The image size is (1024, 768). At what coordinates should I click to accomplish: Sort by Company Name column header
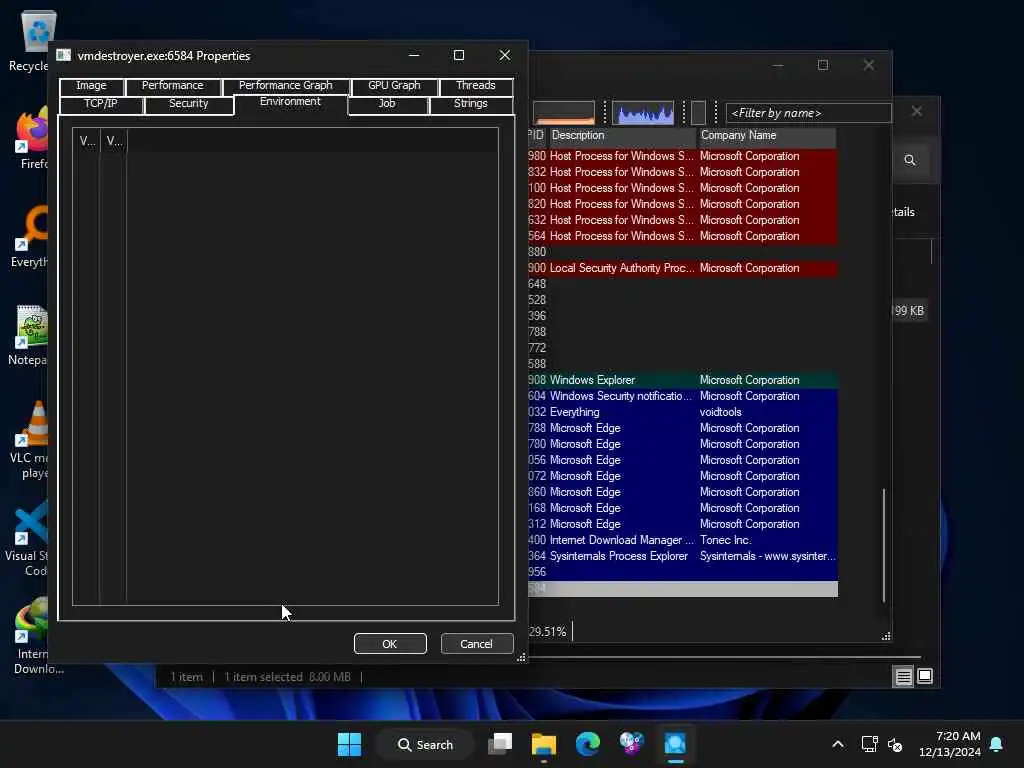(767, 136)
